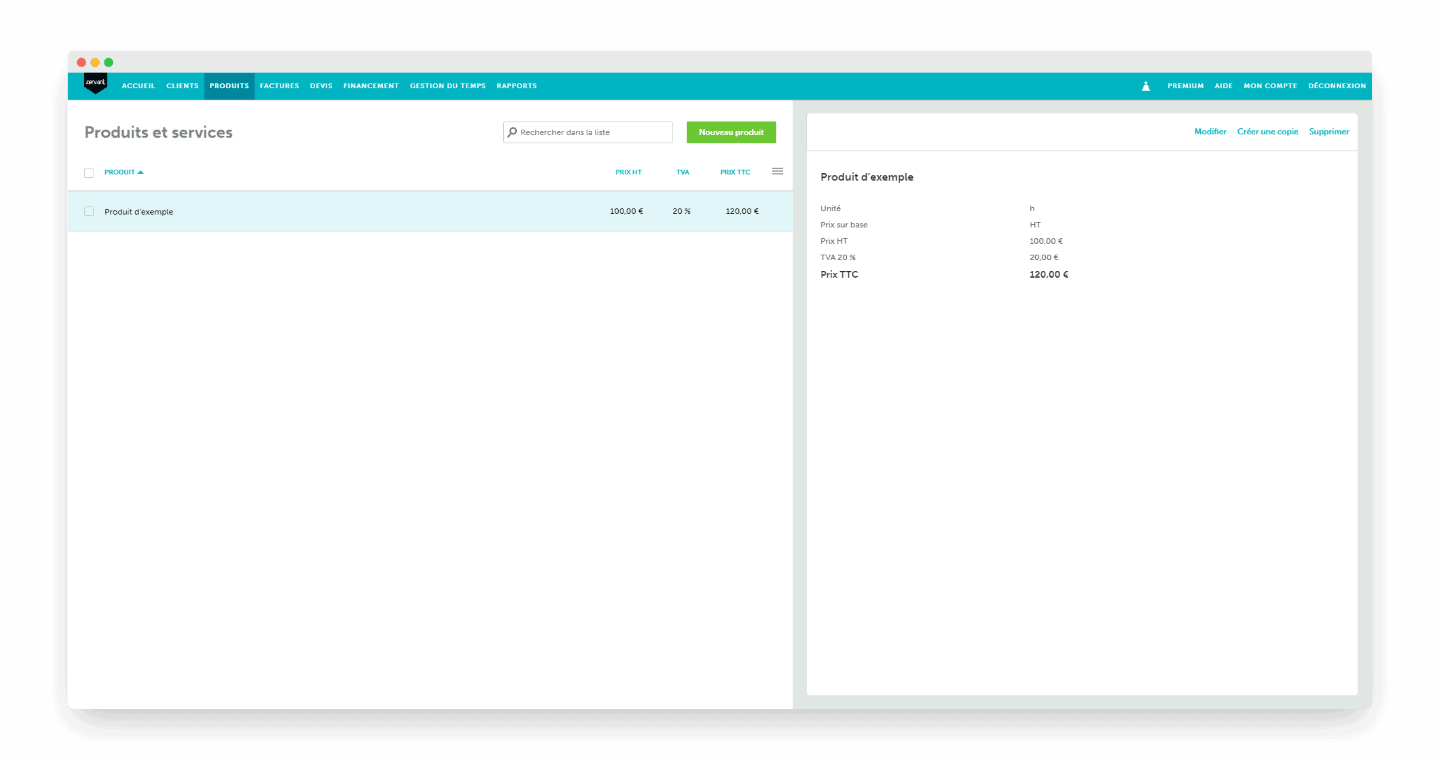Click the 100,00 € price in the list
The width and height of the screenshot is (1440, 760).
(x=626, y=212)
